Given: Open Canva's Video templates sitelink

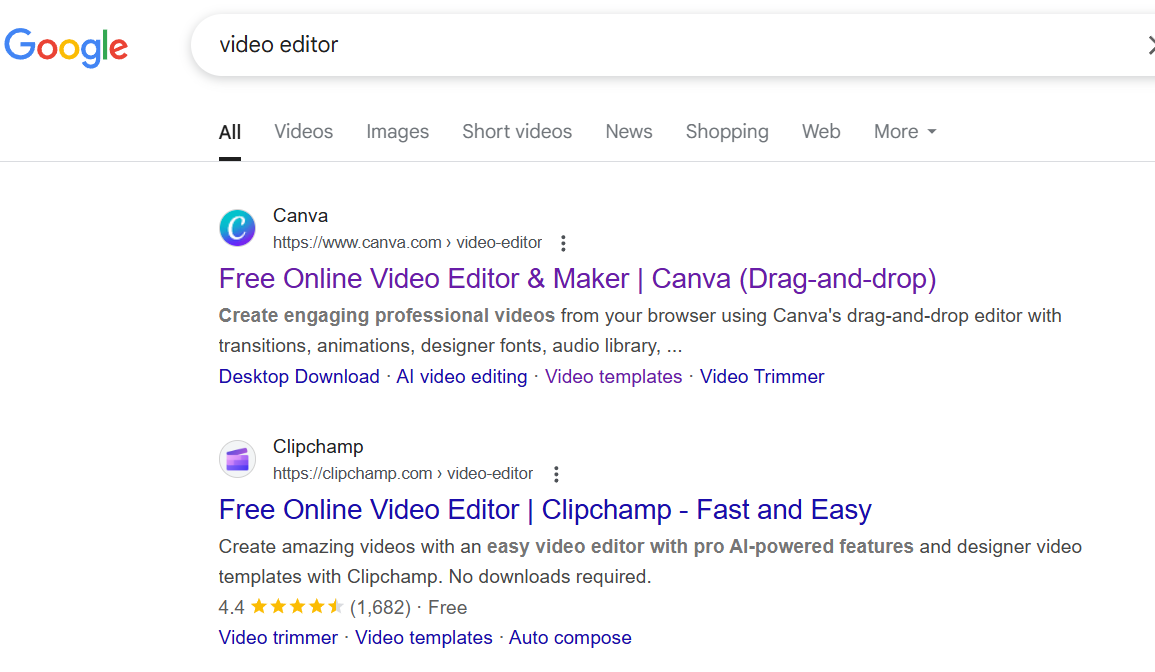Looking at the screenshot, I should [x=614, y=377].
